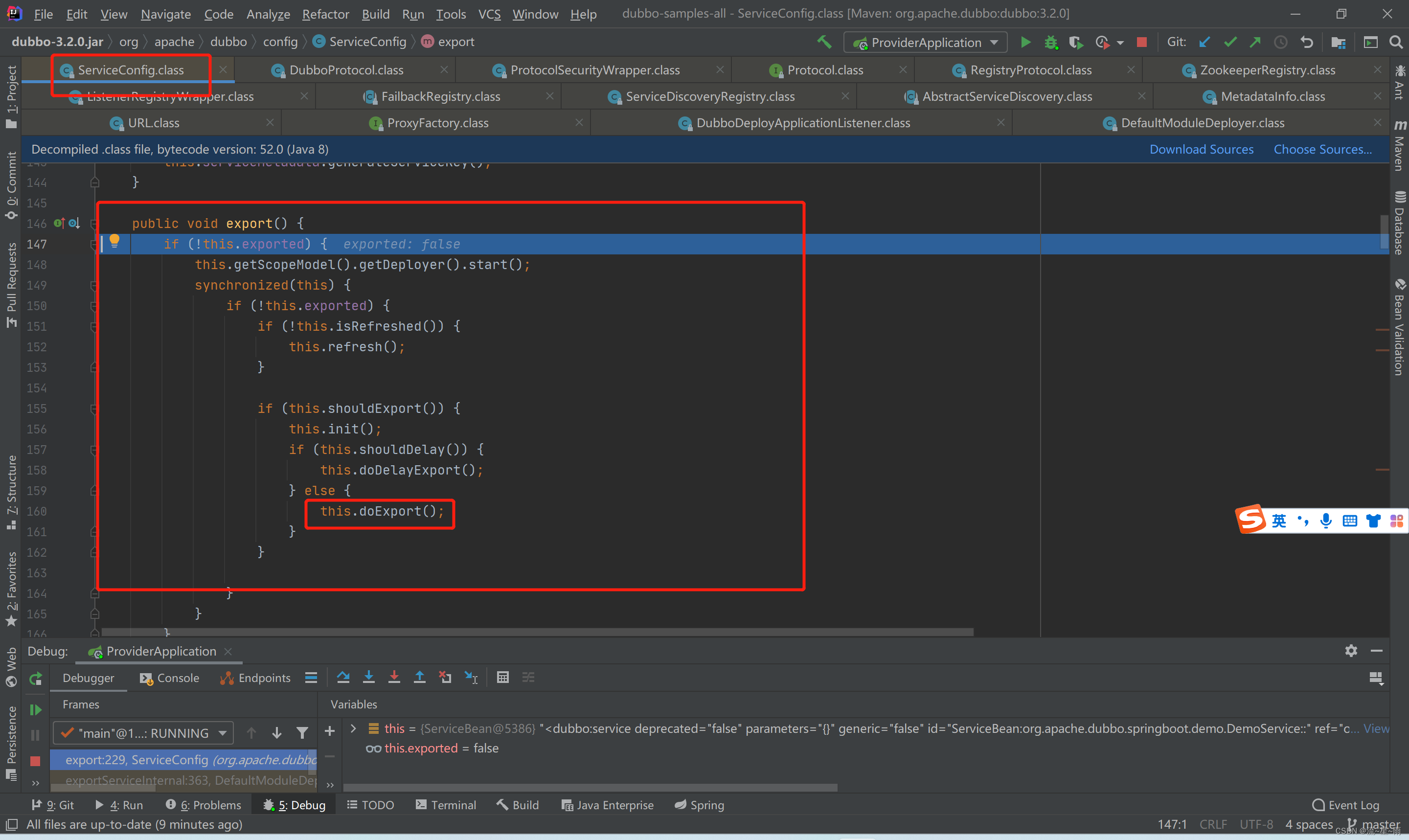Select the export:229 ServiceConfig stack frame
Viewport: 1409px width, 840px height.
pyautogui.click(x=183, y=760)
